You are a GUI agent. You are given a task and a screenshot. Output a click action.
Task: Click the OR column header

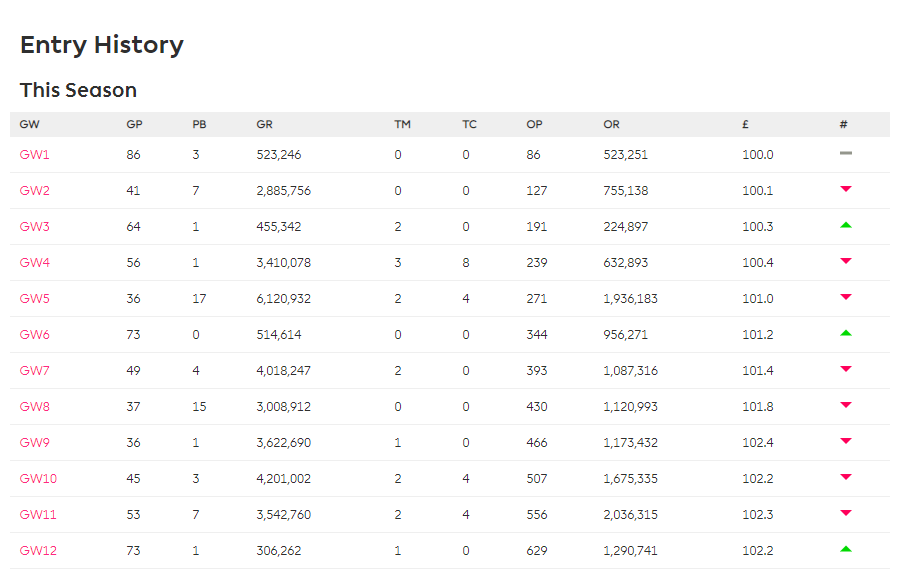tap(612, 125)
